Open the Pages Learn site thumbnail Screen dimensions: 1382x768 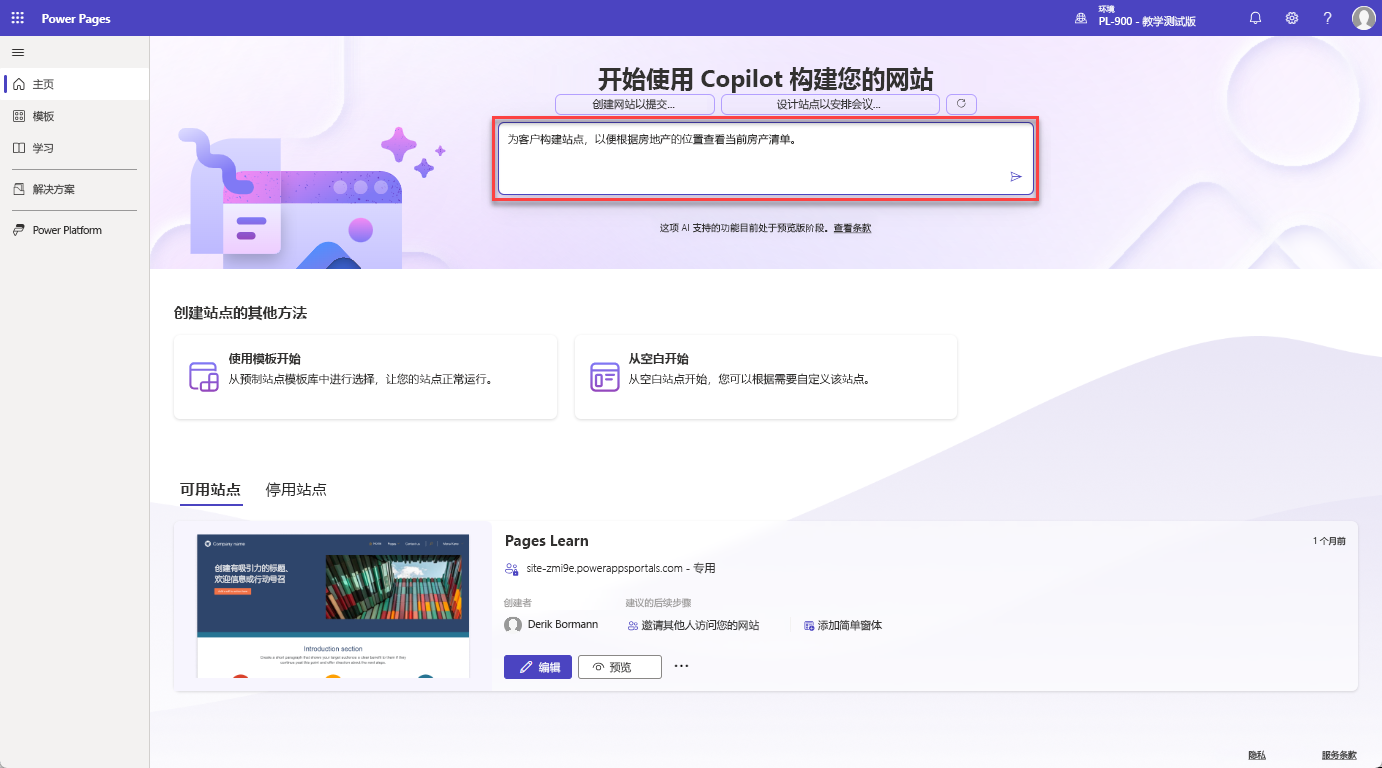click(x=333, y=606)
